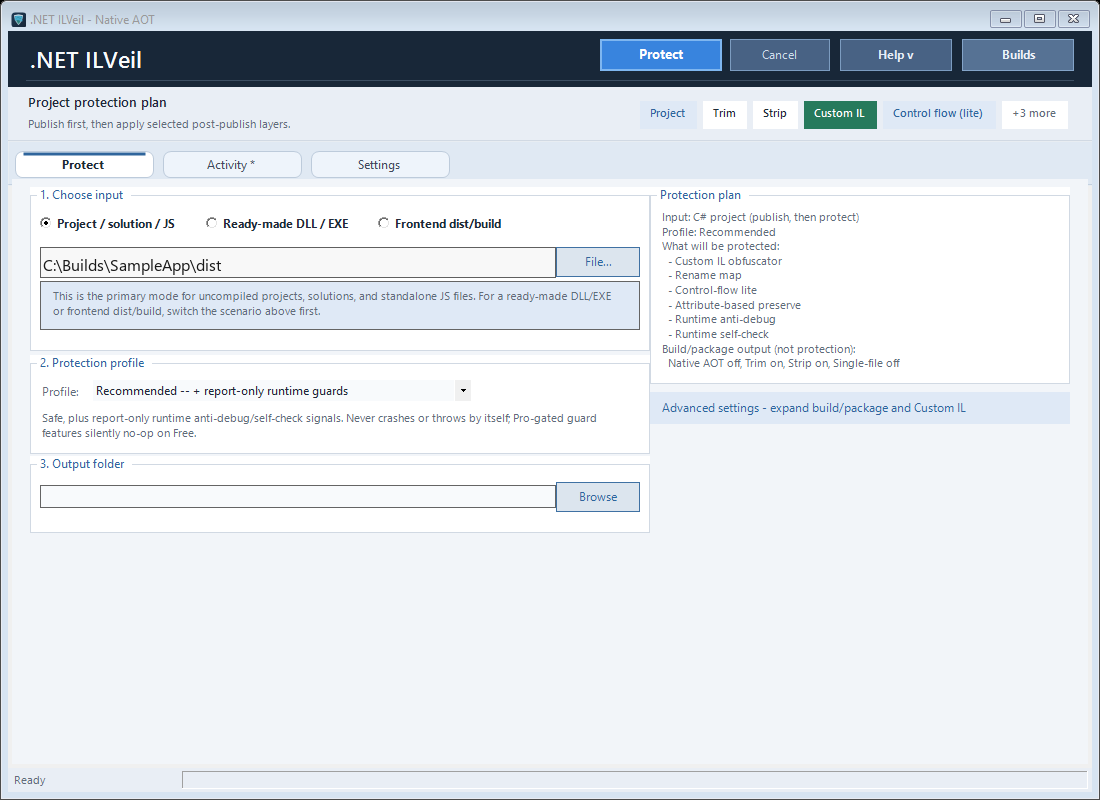Viewport: 1100px width, 800px height.
Task: Click the Project layer chip
Action: (x=667, y=114)
